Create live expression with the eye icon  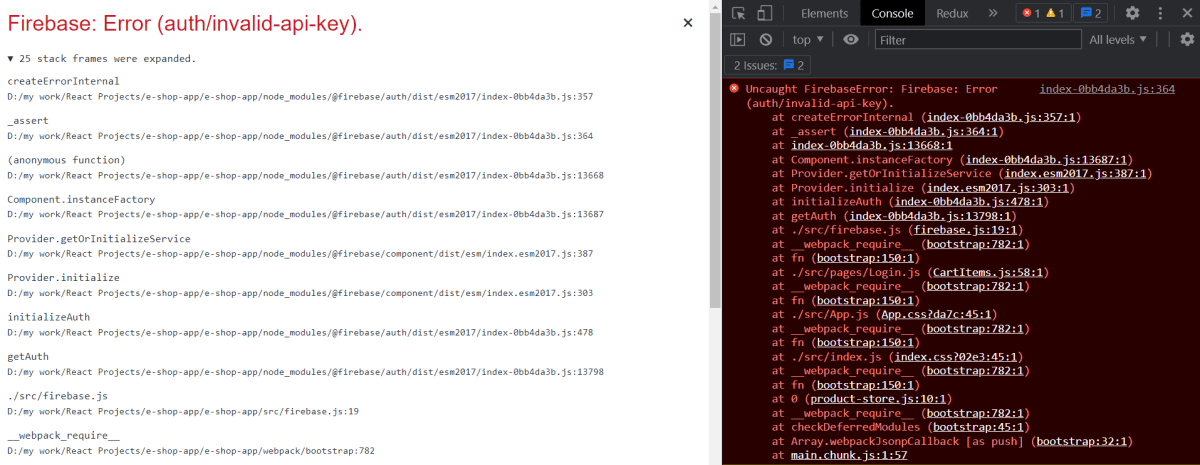click(851, 39)
